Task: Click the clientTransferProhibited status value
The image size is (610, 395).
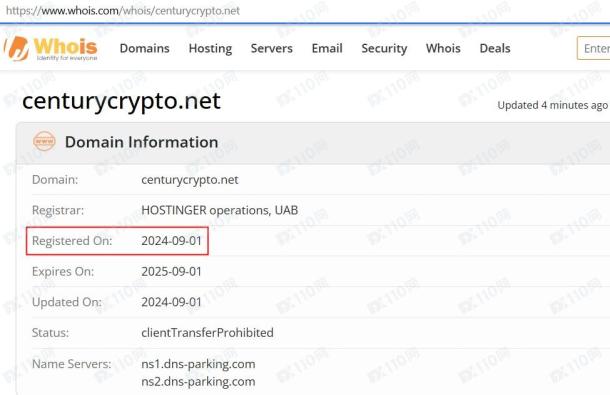Action: point(207,333)
